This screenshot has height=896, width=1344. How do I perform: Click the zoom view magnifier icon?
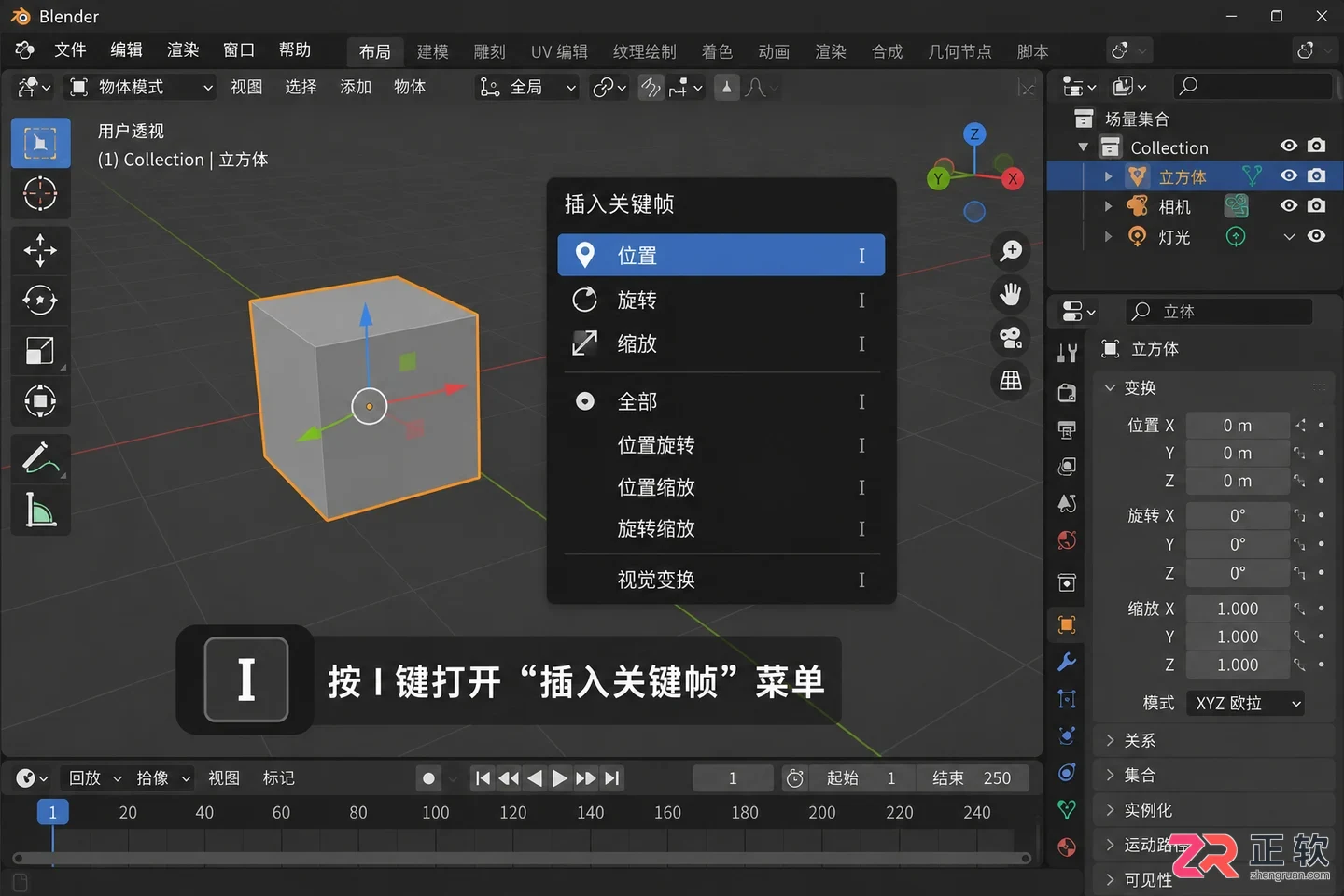[1011, 251]
